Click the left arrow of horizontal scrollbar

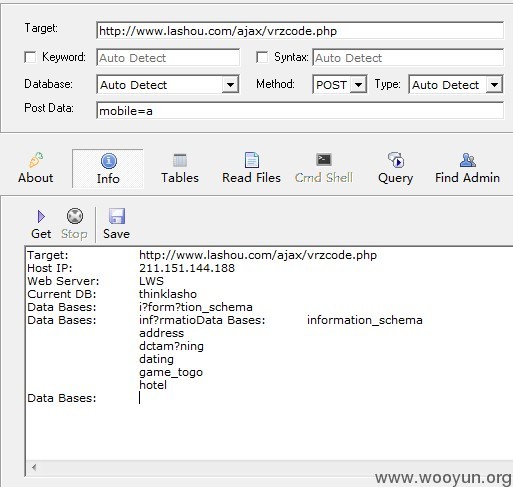(34, 467)
